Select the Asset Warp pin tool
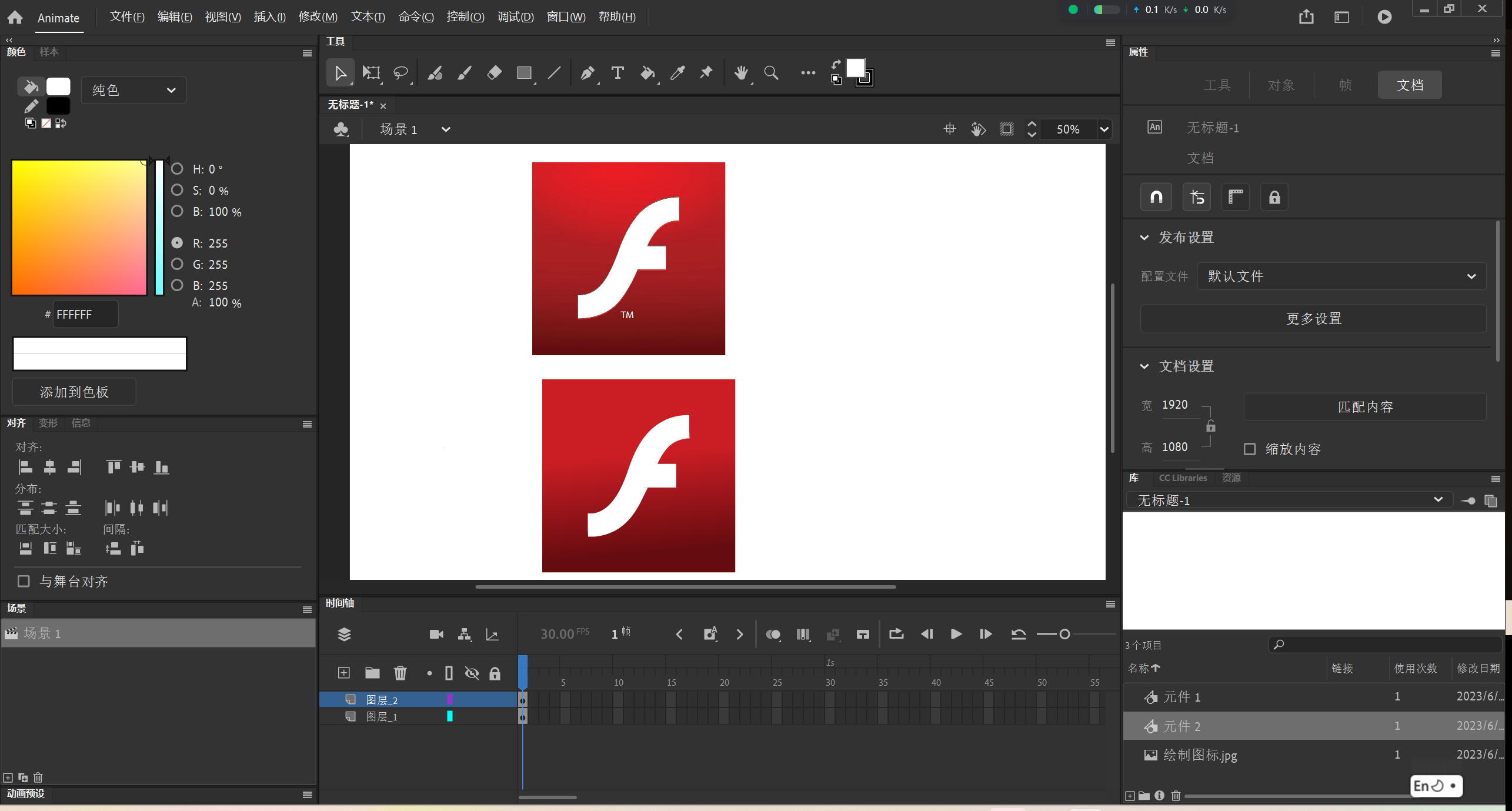This screenshot has height=811, width=1512. [x=706, y=73]
